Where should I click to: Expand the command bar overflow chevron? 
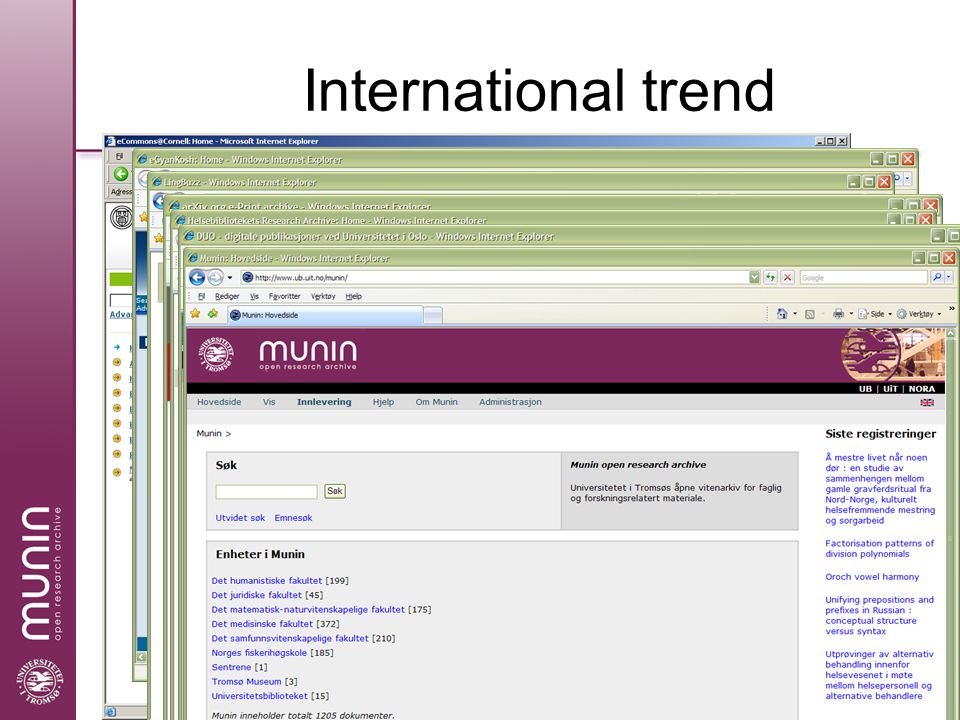pos(951,309)
